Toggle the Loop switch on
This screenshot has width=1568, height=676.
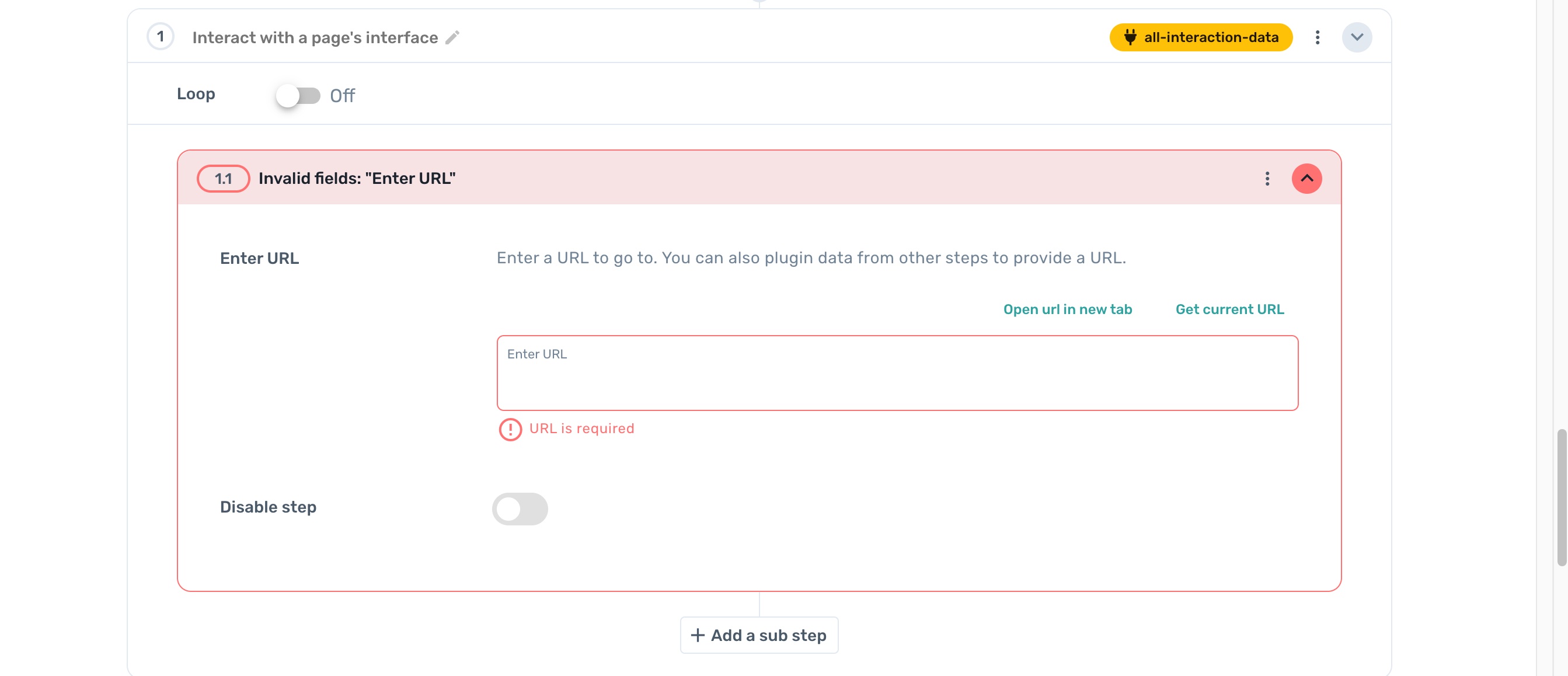[x=298, y=96]
